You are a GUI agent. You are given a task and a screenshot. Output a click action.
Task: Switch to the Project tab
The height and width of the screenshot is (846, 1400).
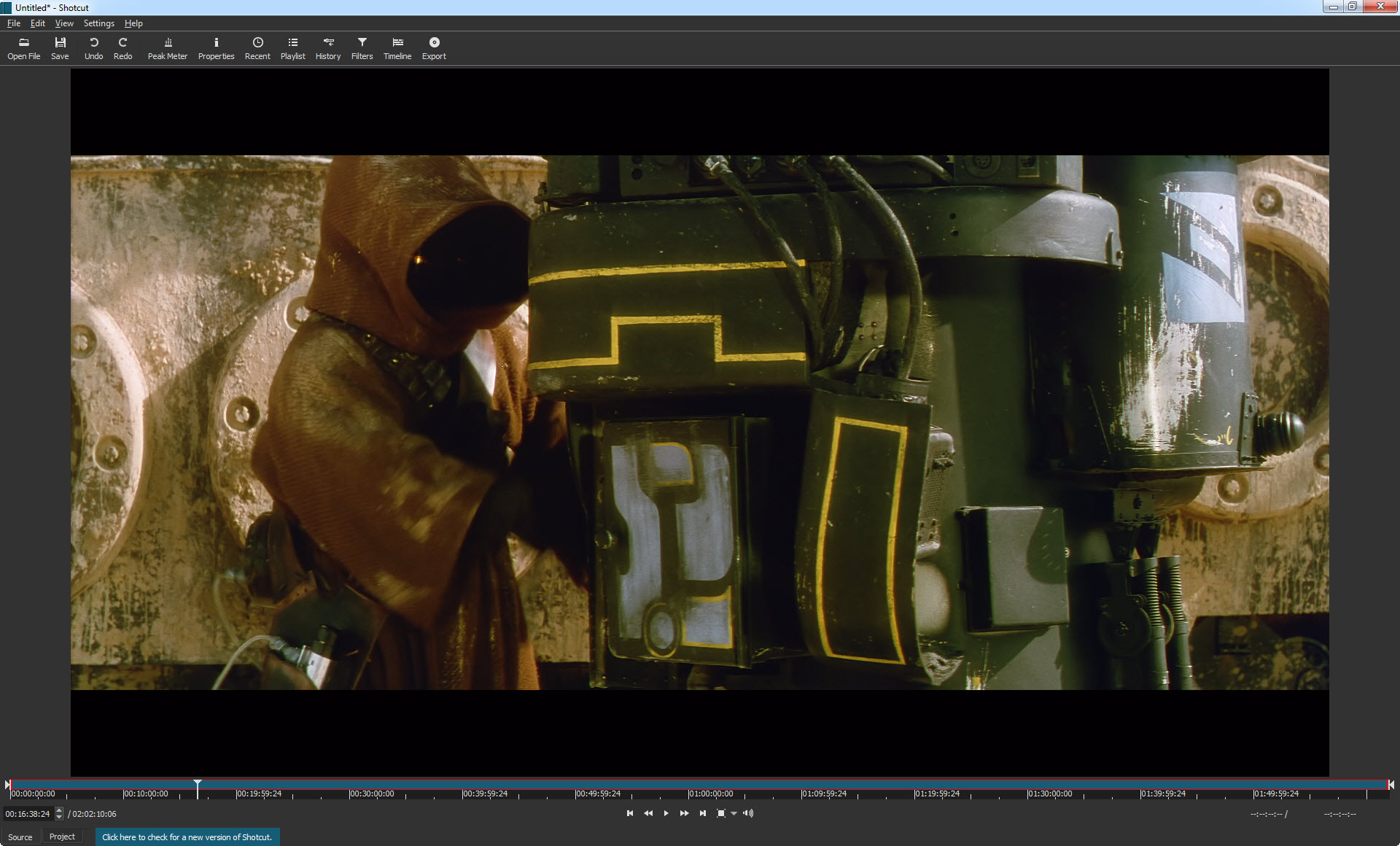62,837
